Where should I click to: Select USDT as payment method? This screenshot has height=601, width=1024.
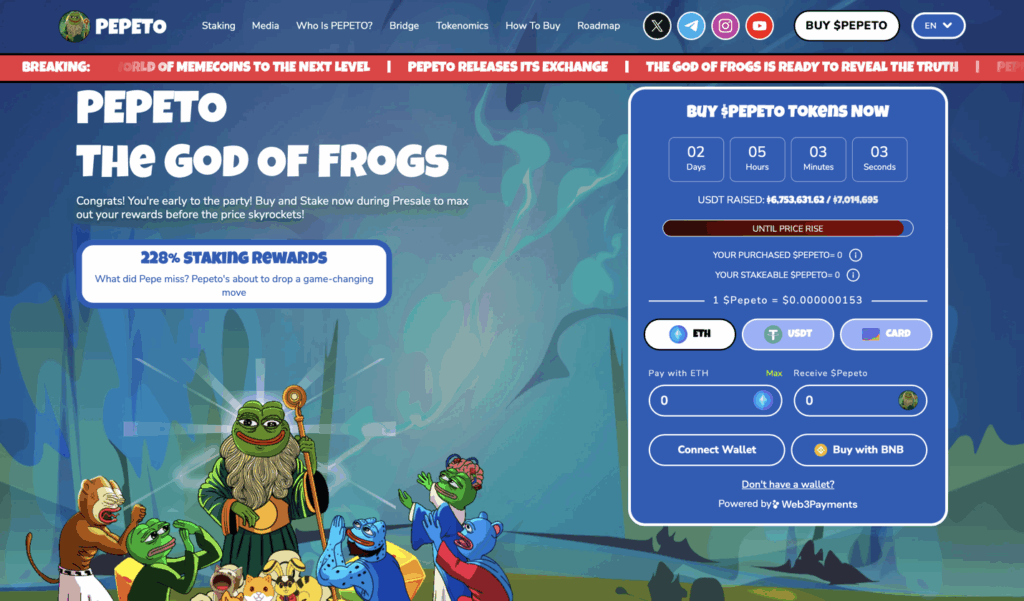tap(788, 334)
